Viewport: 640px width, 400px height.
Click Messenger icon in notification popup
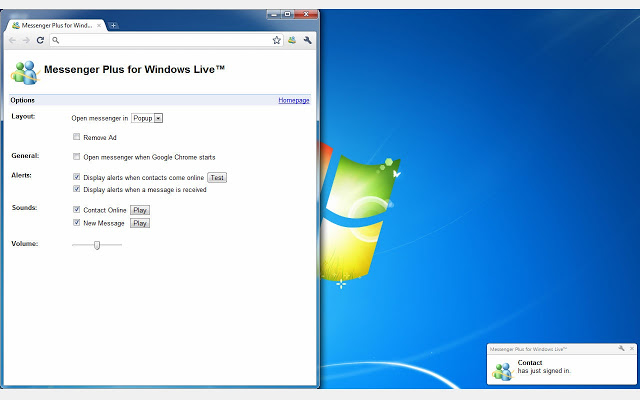(502, 371)
